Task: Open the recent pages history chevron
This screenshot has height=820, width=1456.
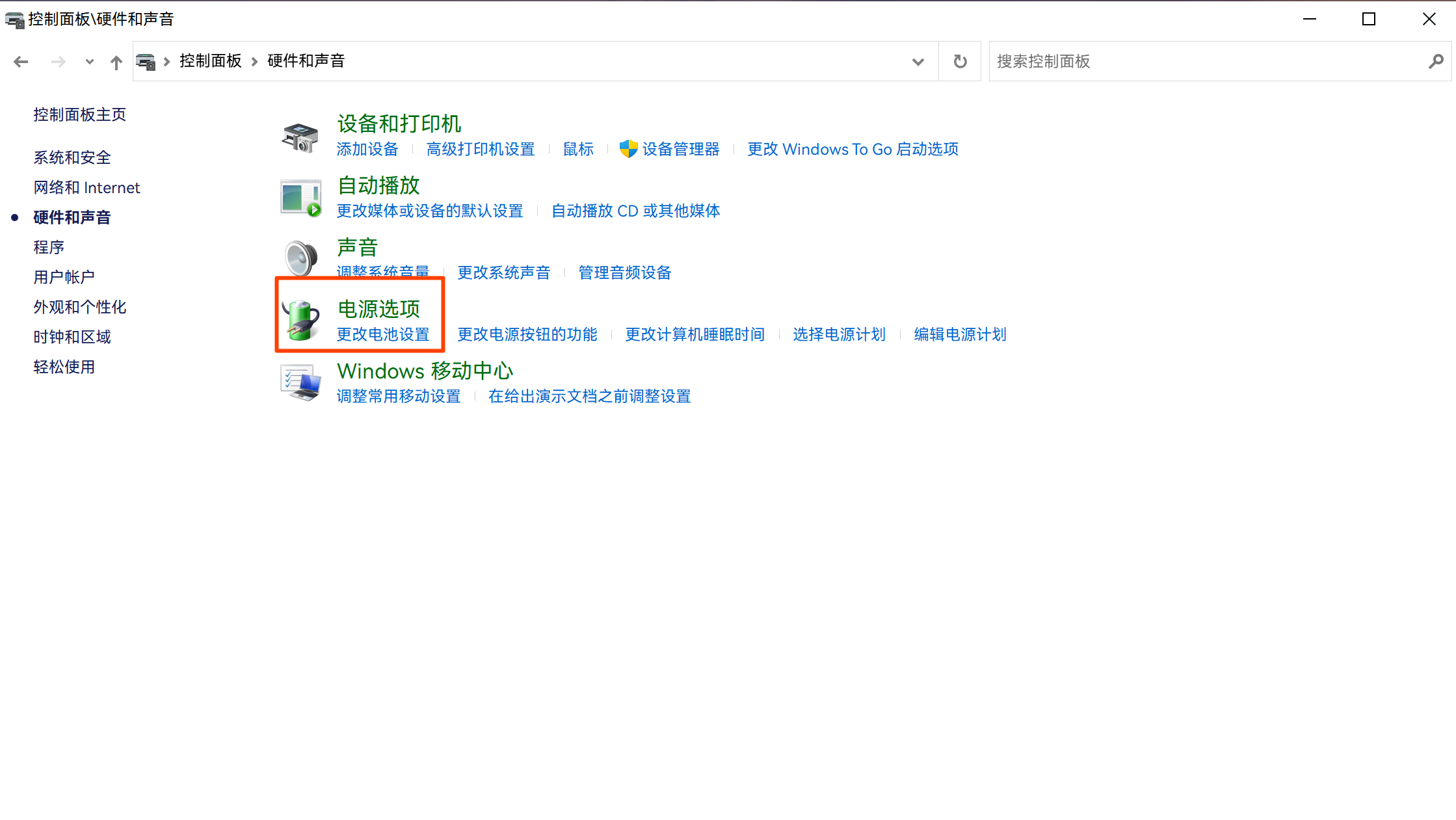Action: [x=89, y=62]
